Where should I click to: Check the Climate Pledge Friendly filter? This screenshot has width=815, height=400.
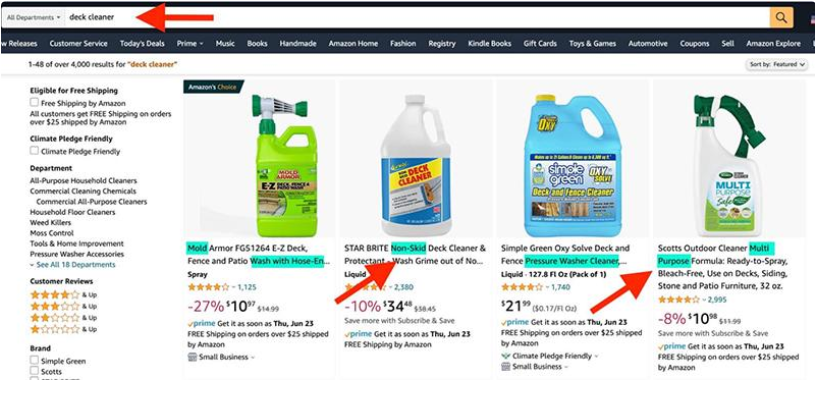pyautogui.click(x=34, y=151)
